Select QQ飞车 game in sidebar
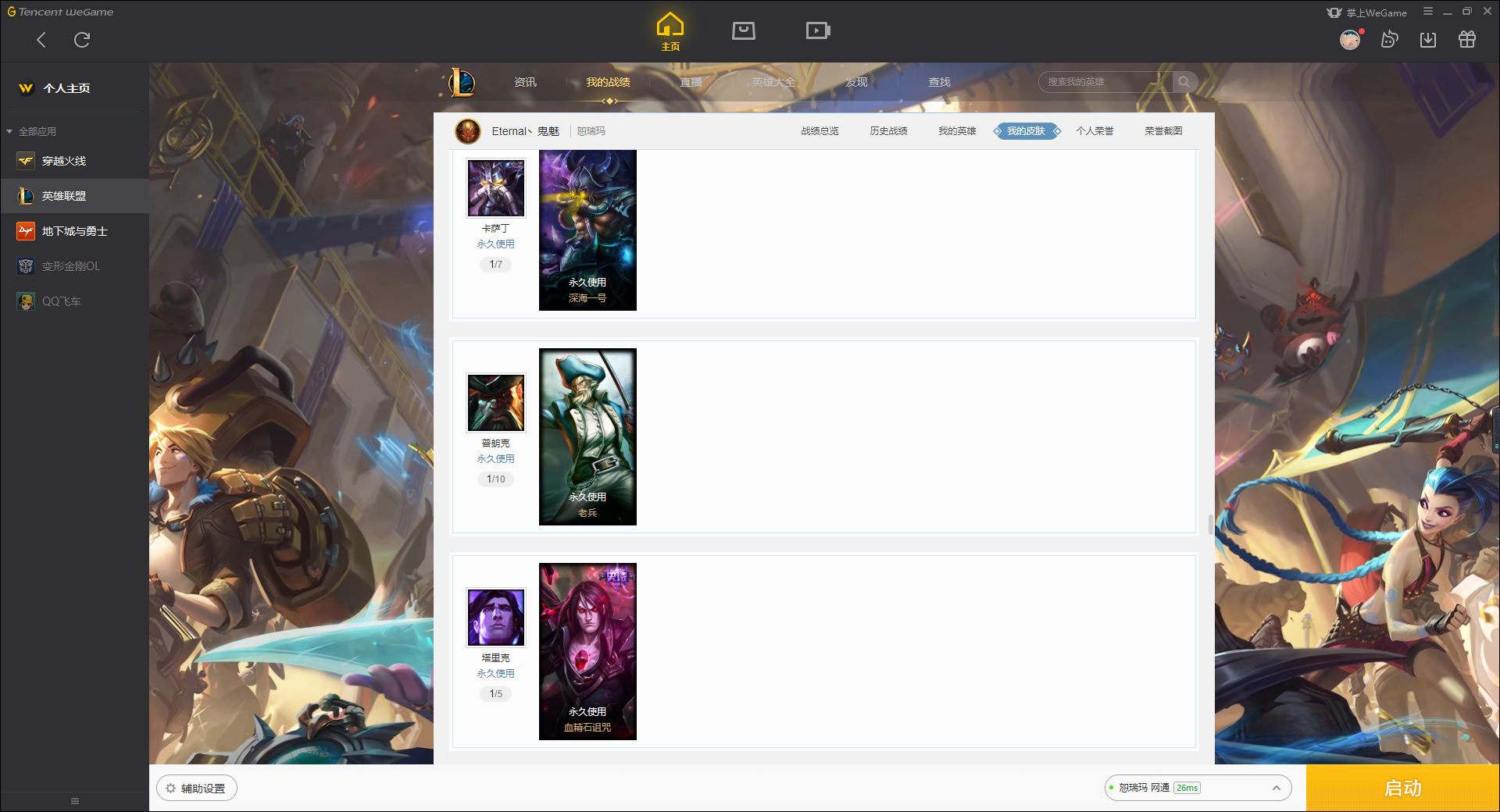This screenshot has width=1500, height=812. [74, 301]
